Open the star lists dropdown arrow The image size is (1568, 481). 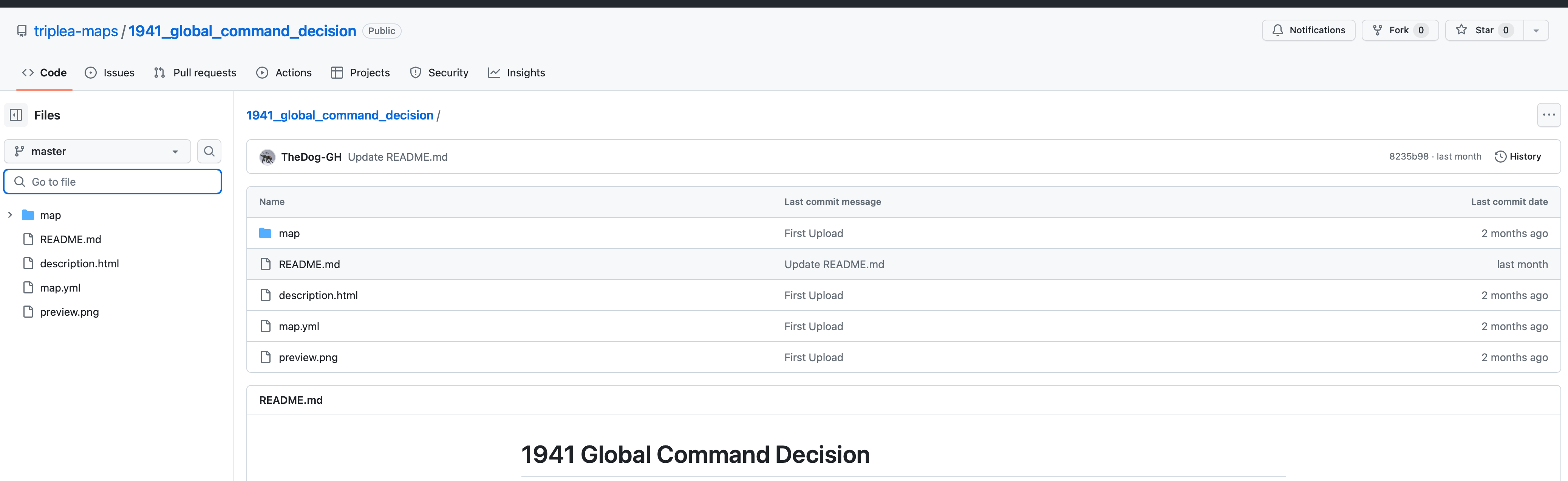coord(1536,31)
